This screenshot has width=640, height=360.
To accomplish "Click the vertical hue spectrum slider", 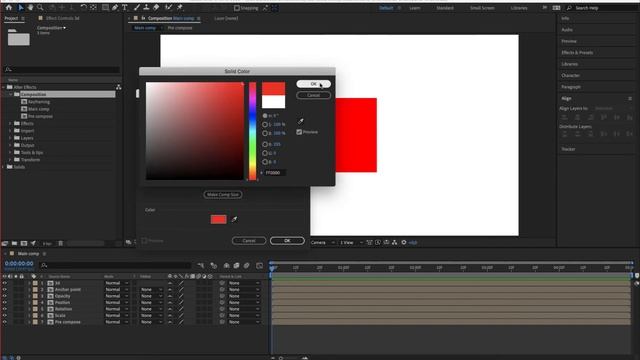I will point(253,131).
